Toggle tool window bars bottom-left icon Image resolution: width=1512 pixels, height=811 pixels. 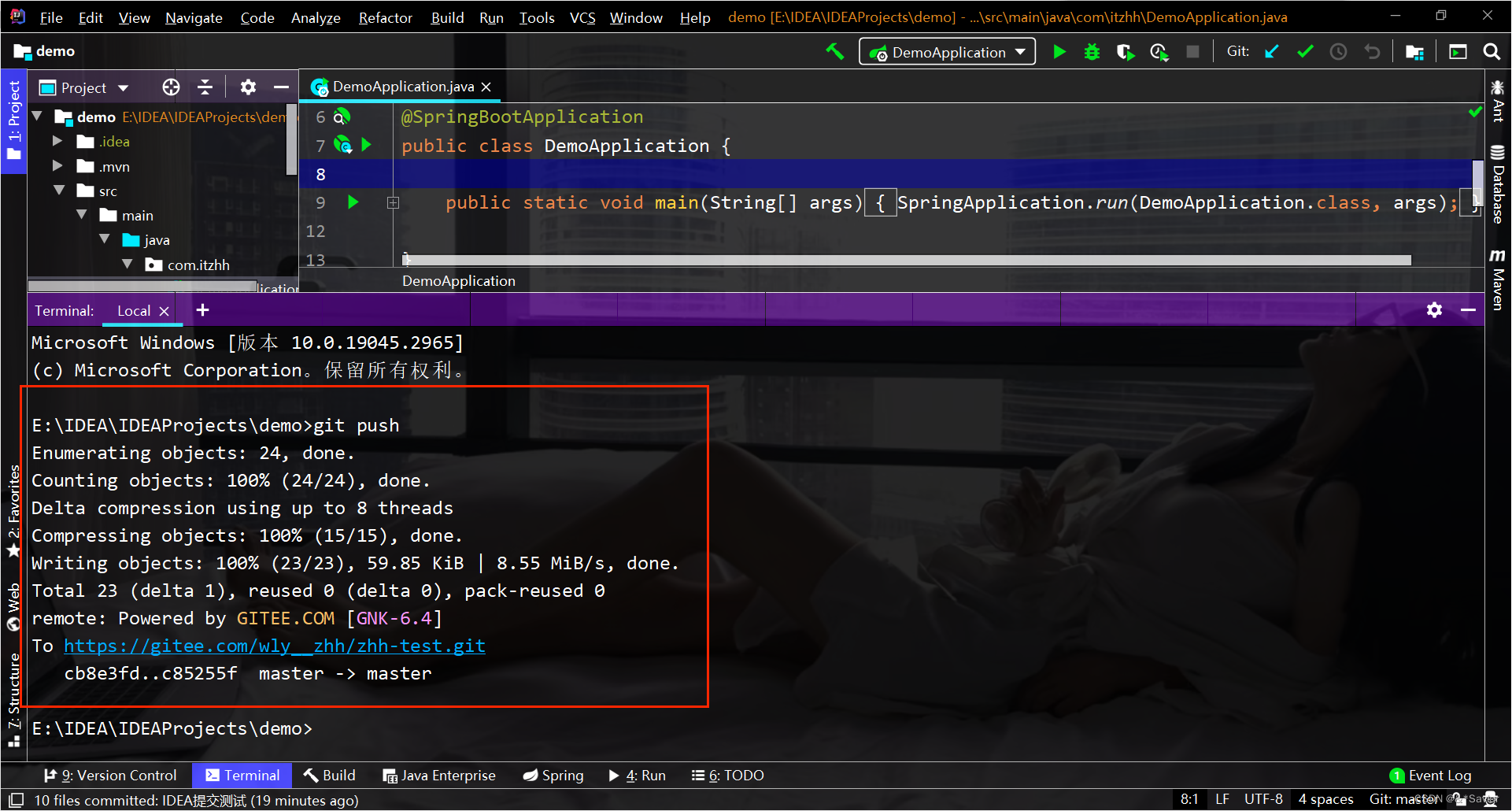click(16, 800)
